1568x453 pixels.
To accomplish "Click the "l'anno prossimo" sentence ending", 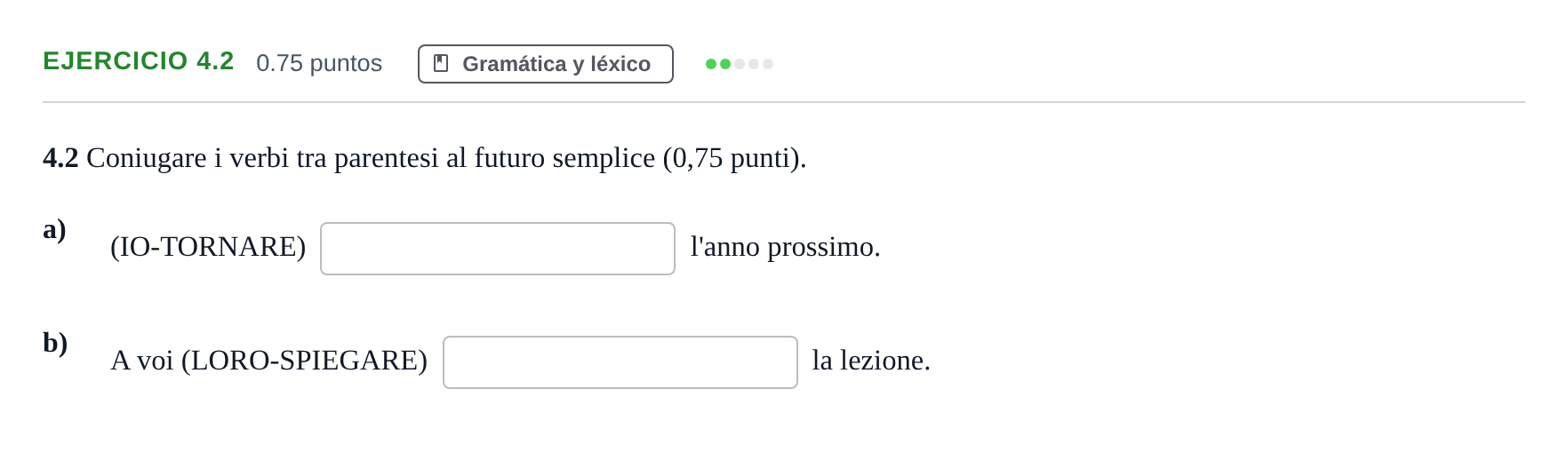I will point(786,247).
